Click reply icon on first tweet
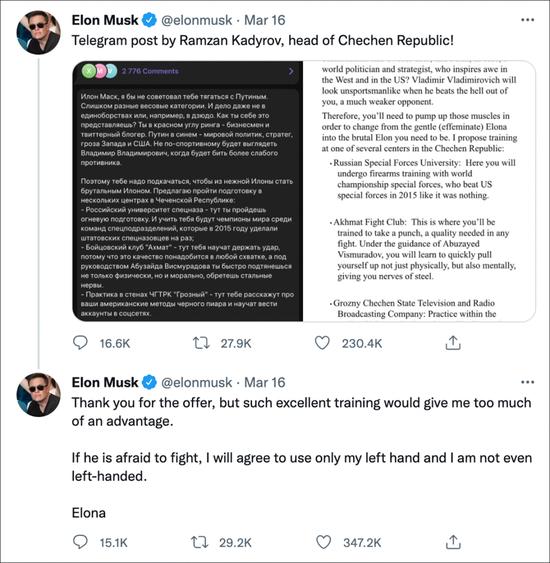The image size is (550, 563). [80, 343]
